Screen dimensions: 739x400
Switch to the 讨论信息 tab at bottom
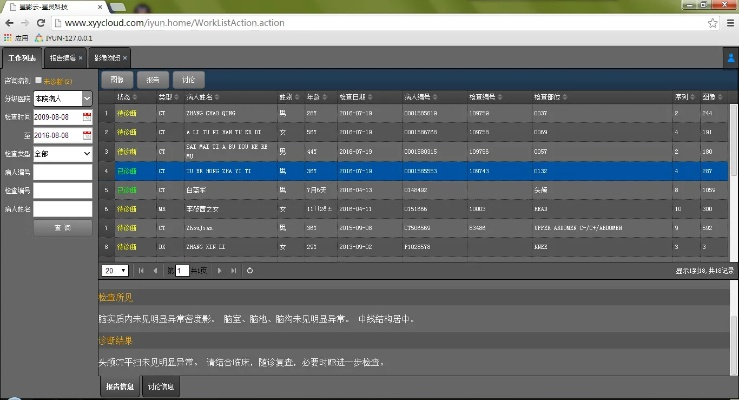pos(161,385)
